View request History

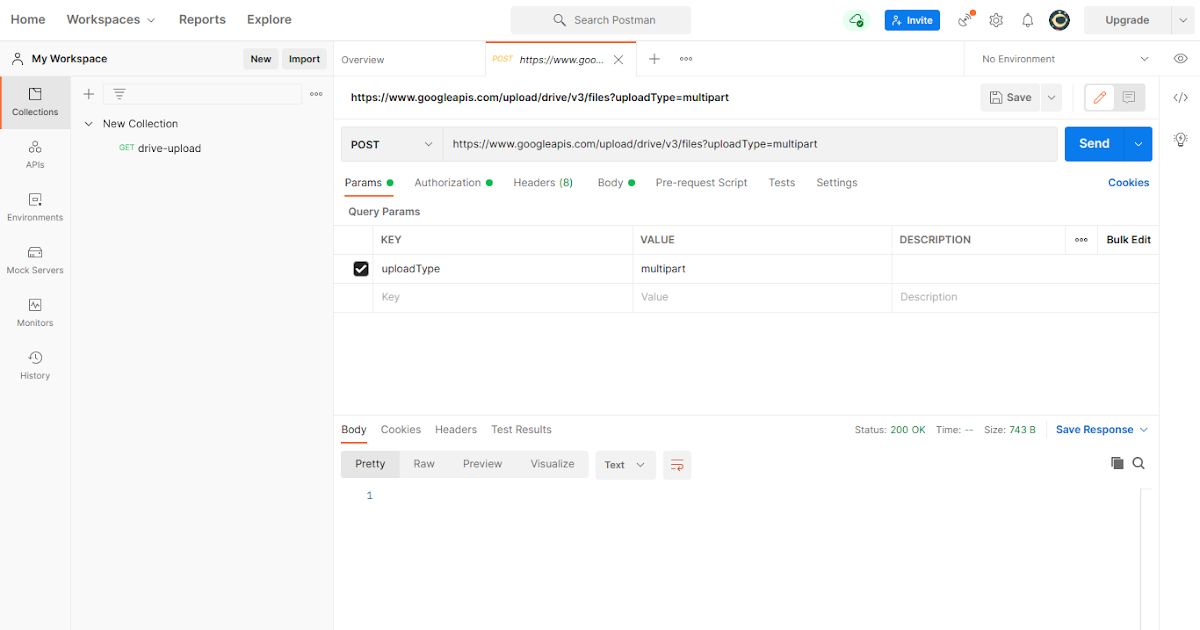tap(34, 366)
